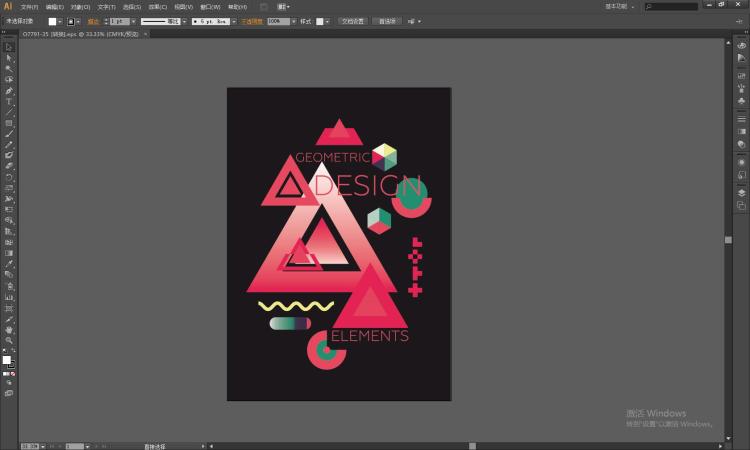The width and height of the screenshot is (750, 450).
Task: Open the Color panel icon
Action: click(741, 45)
